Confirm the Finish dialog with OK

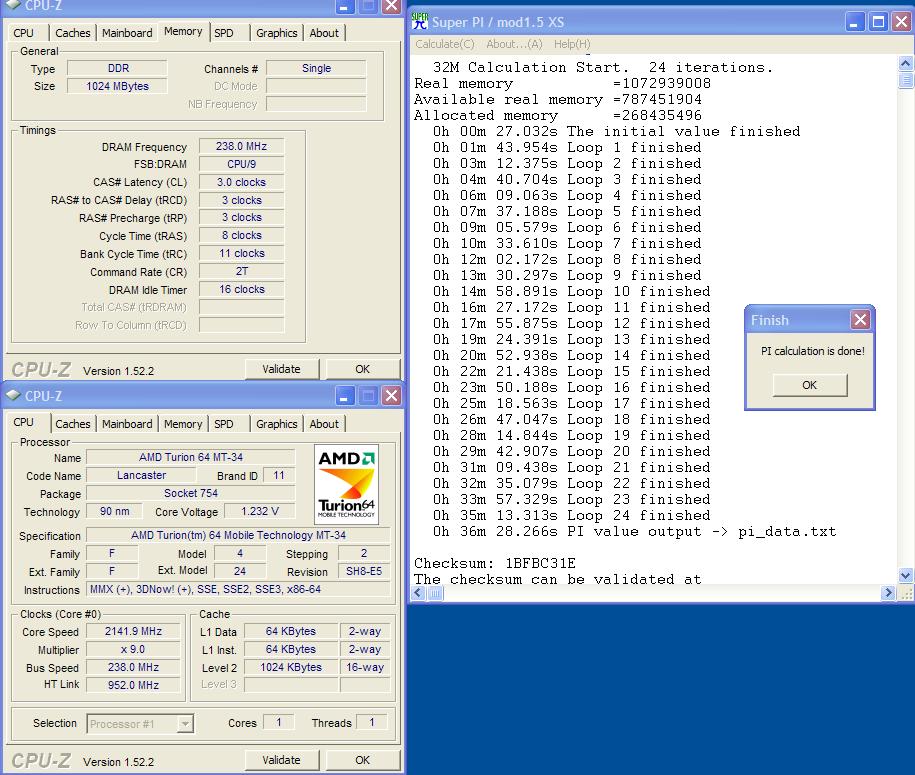tap(809, 385)
